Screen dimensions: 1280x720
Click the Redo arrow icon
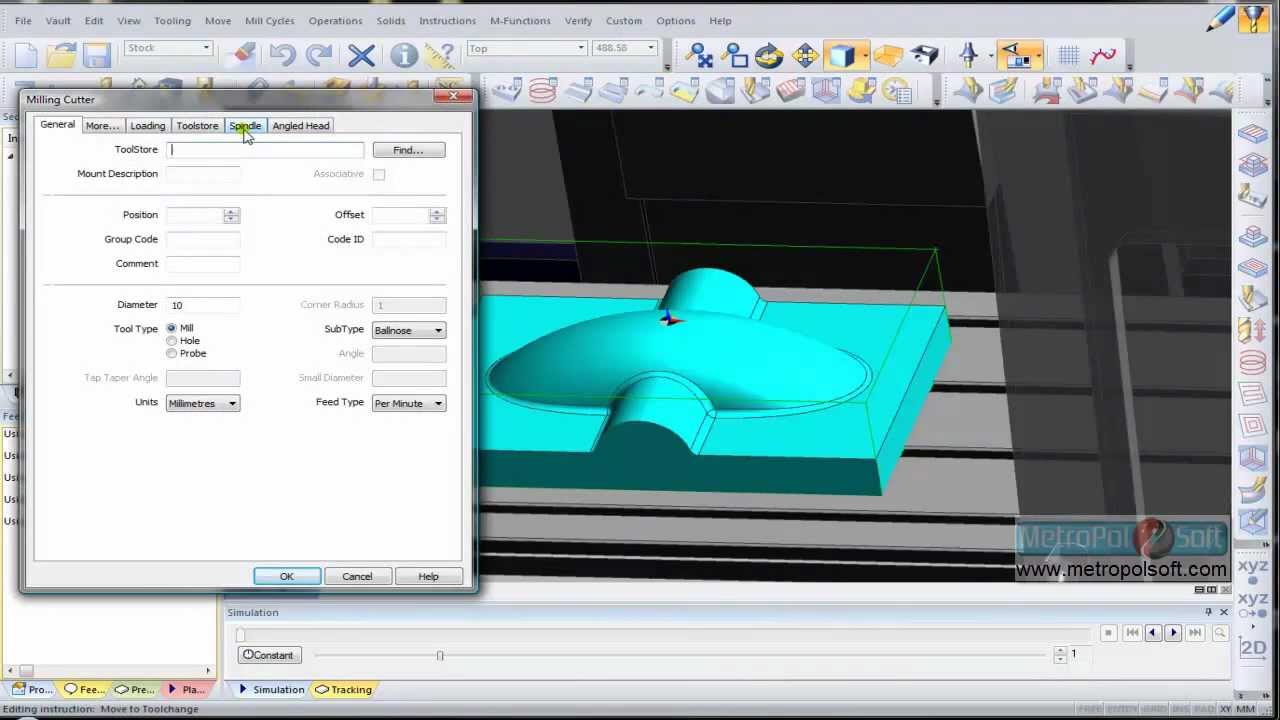[319, 56]
